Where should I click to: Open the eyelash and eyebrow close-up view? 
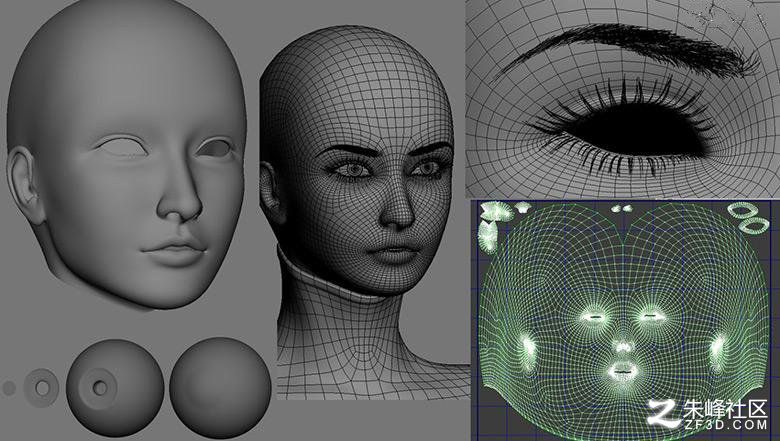pyautogui.click(x=622, y=98)
